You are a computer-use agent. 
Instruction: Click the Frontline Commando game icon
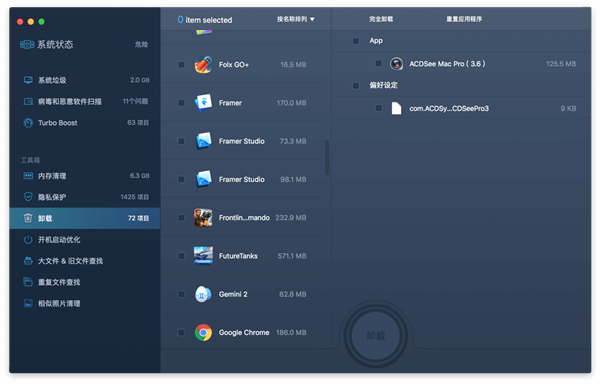(203, 218)
